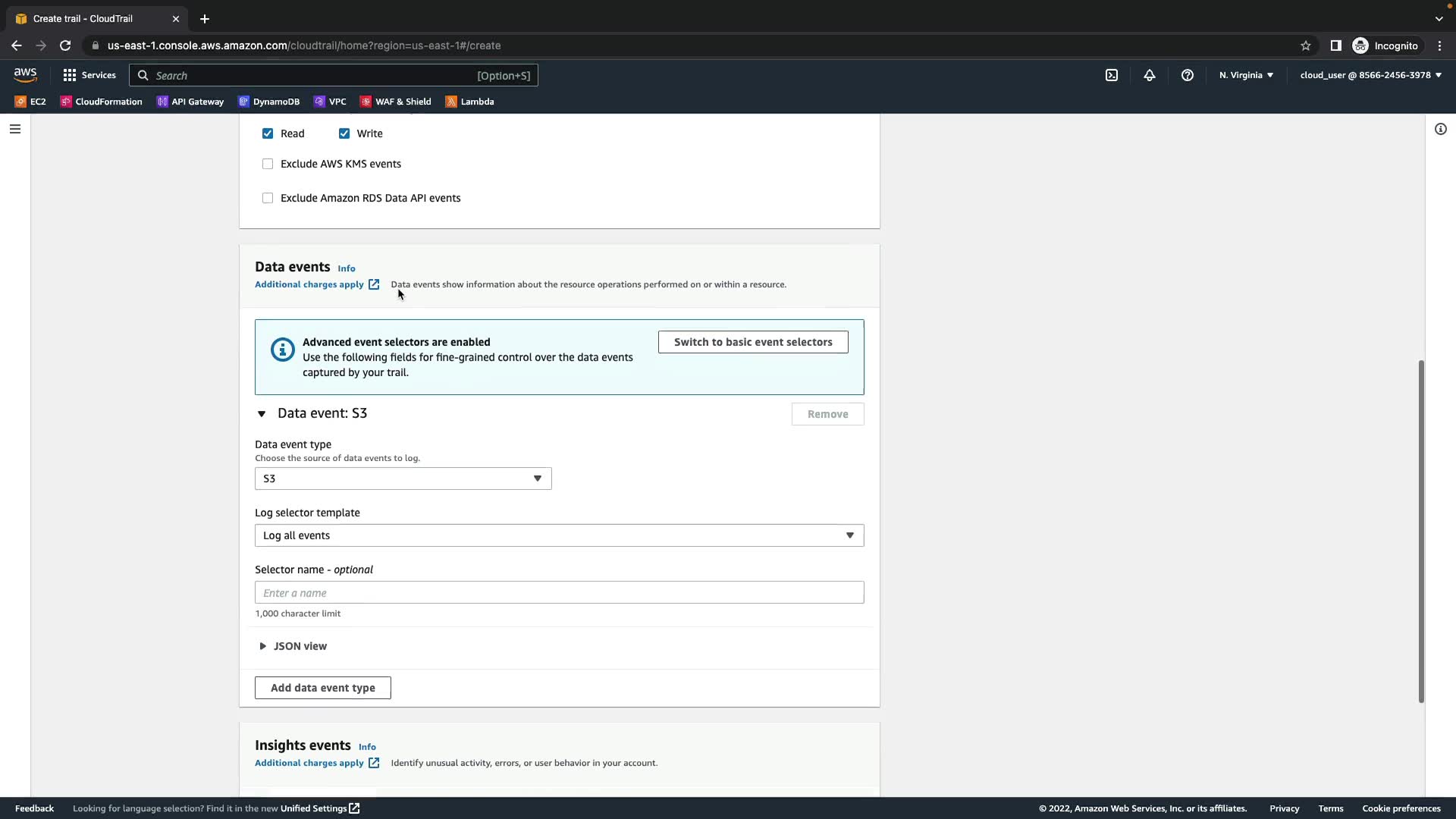
Task: Uncheck the Read checkbox
Action: (268, 133)
